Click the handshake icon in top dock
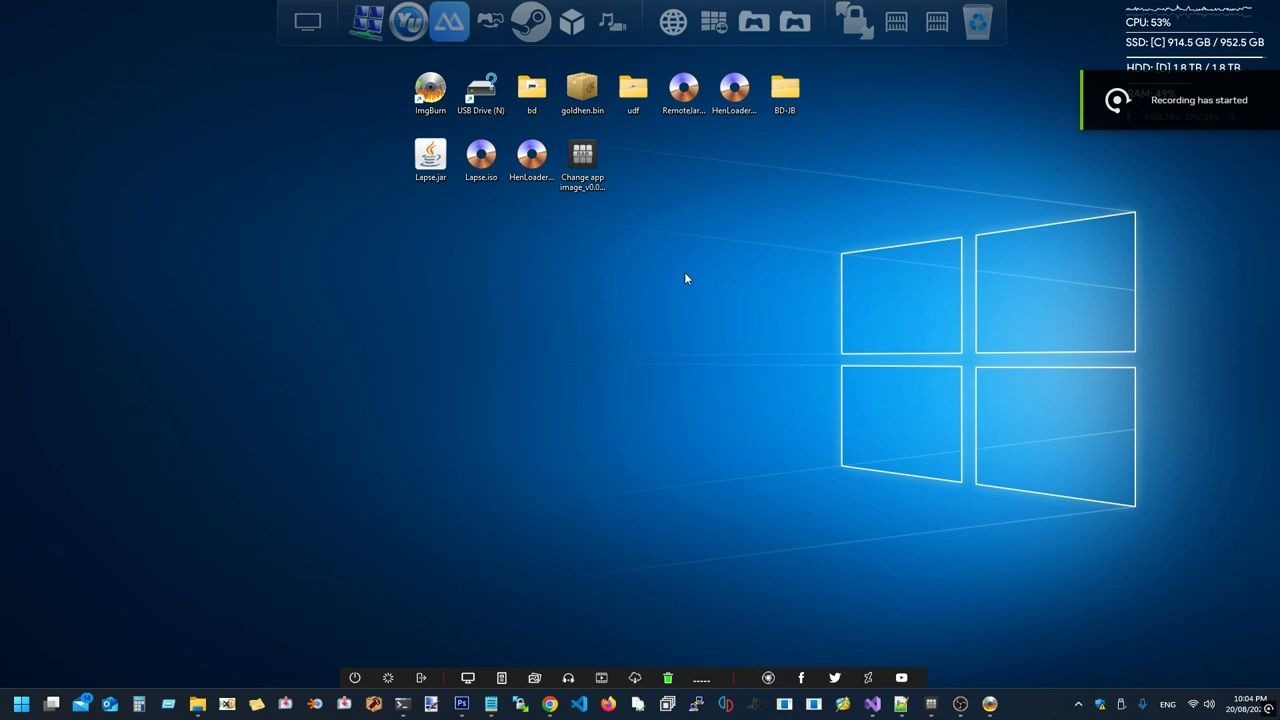Viewport: 1280px width, 720px height. 490,20
